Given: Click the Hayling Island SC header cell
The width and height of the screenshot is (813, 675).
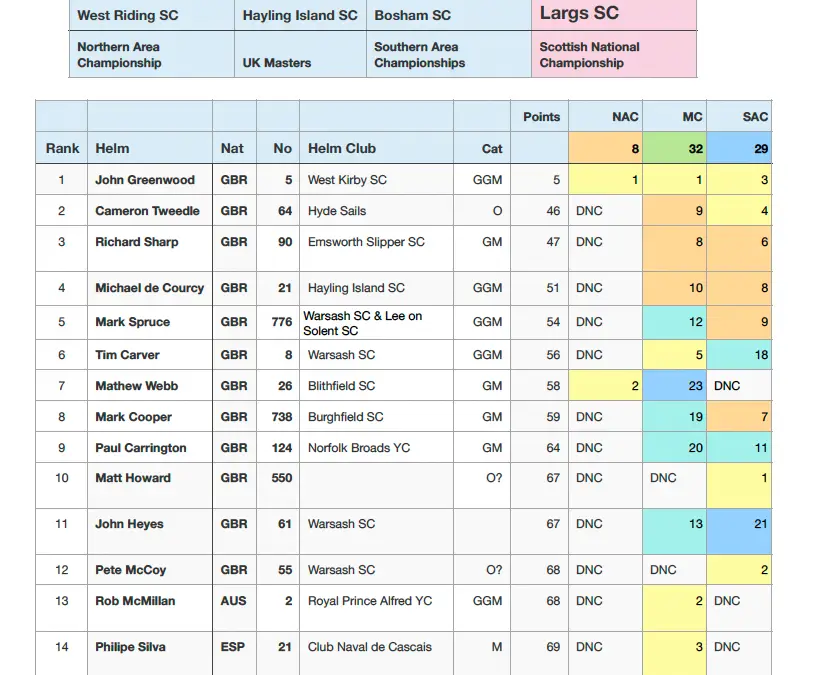Looking at the screenshot, I should (300, 15).
